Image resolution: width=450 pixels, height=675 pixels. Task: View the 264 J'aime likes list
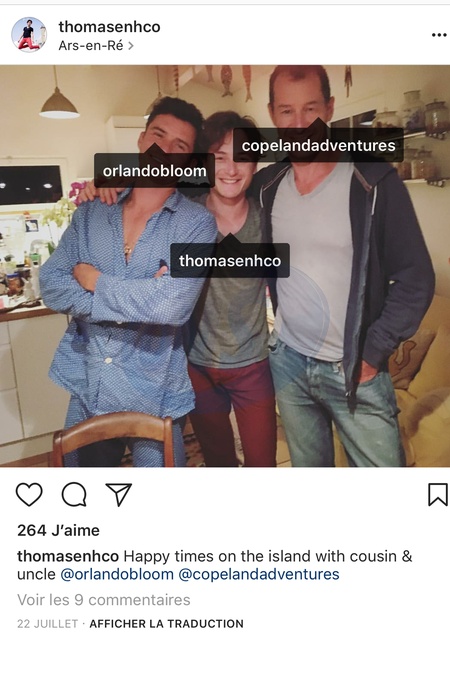coord(58,530)
